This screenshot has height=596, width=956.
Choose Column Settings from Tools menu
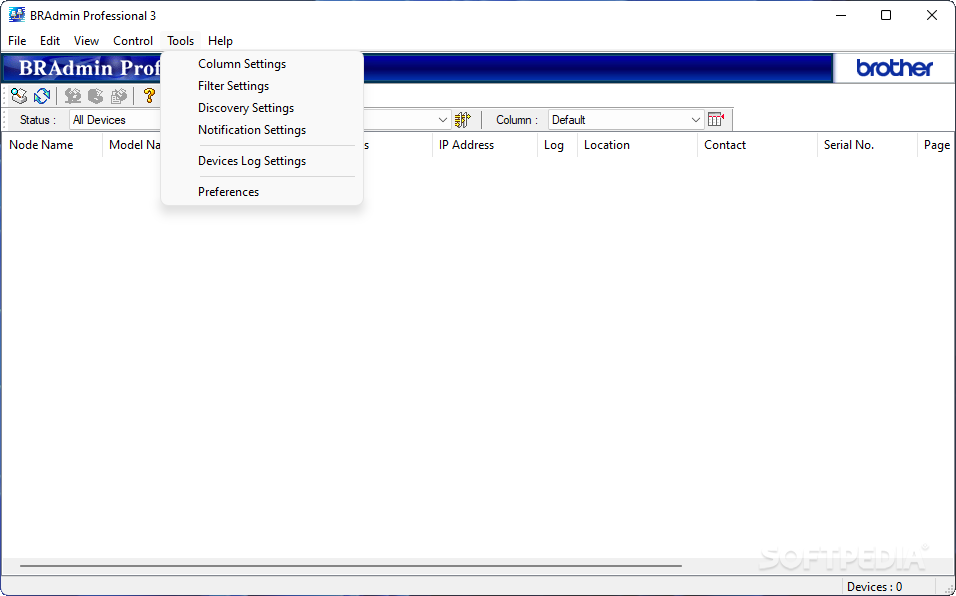[x=262, y=64]
